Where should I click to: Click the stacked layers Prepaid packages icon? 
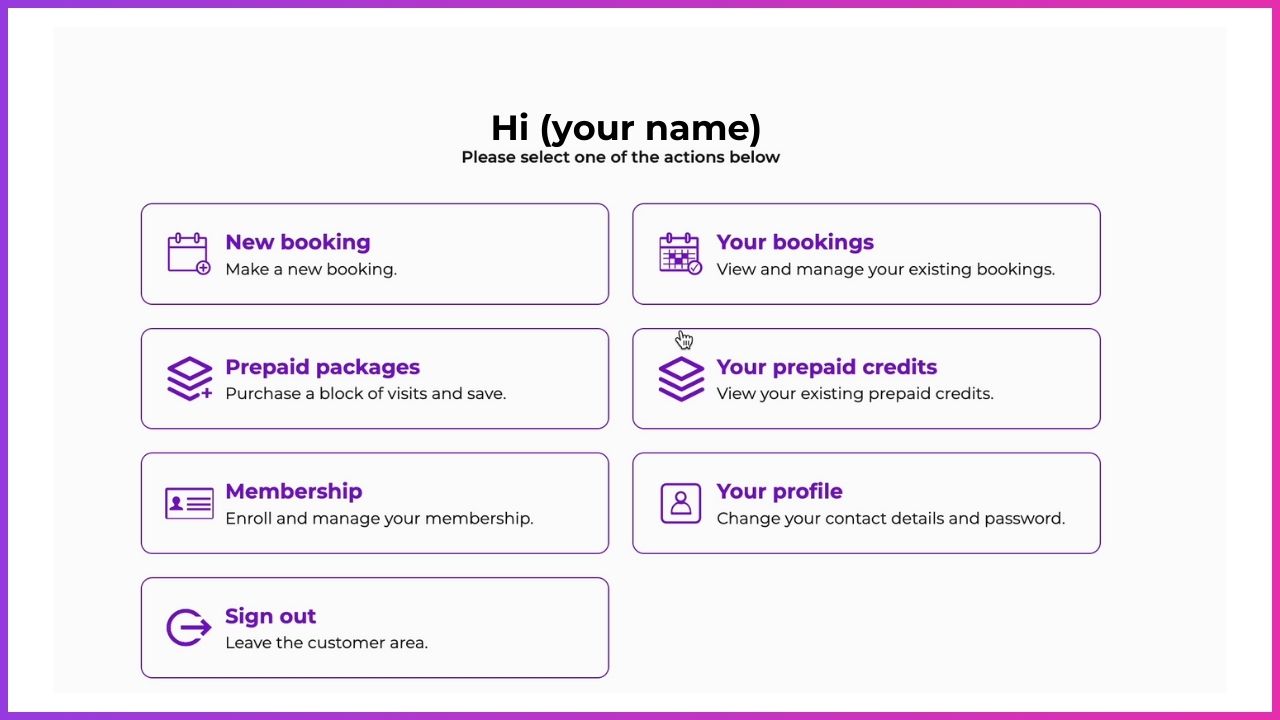pyautogui.click(x=189, y=379)
